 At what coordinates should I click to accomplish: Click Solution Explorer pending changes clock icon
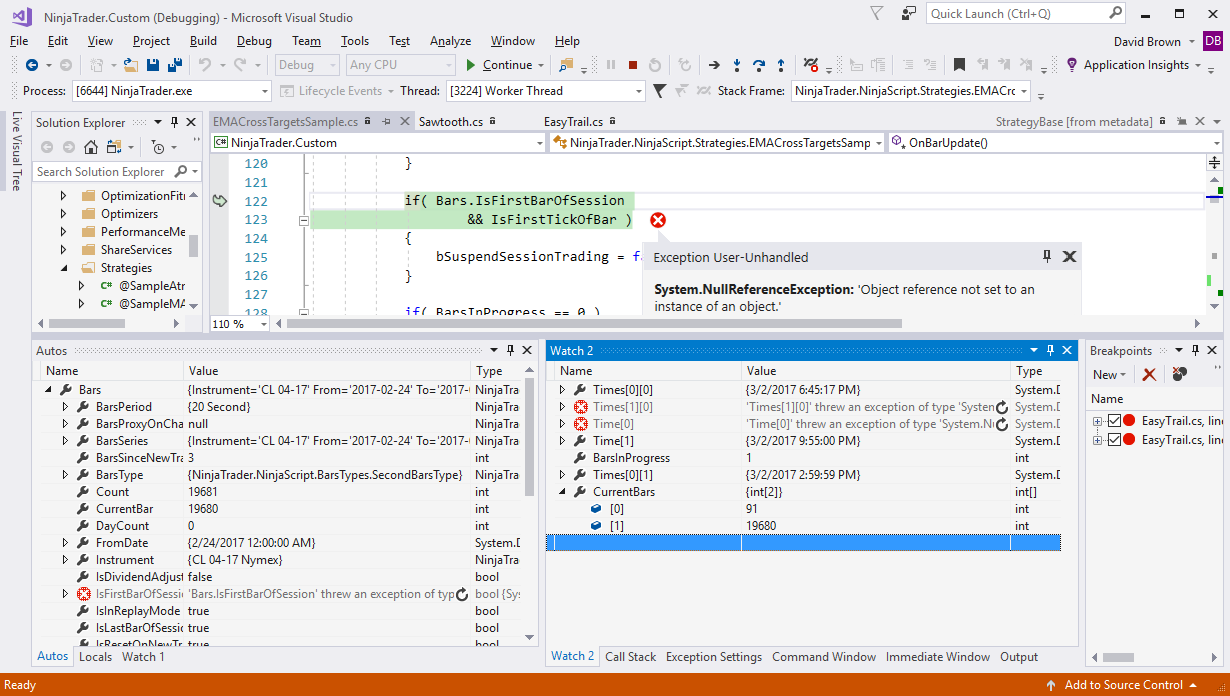158,147
